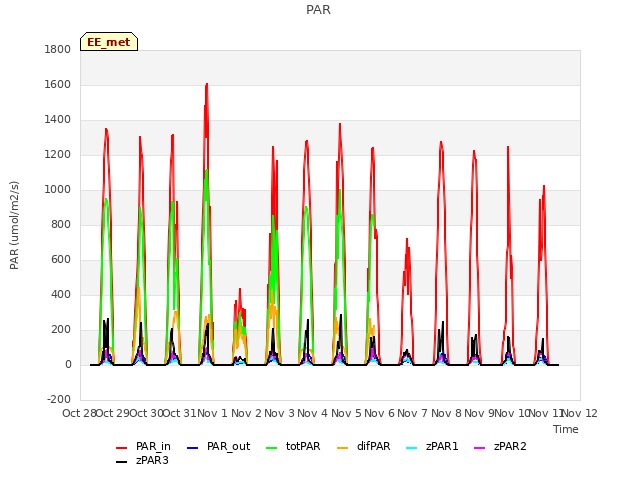This screenshot has height=480, width=640.
Task: Click the red PAR_in peak on Nov 7
Action: [x=407, y=239]
